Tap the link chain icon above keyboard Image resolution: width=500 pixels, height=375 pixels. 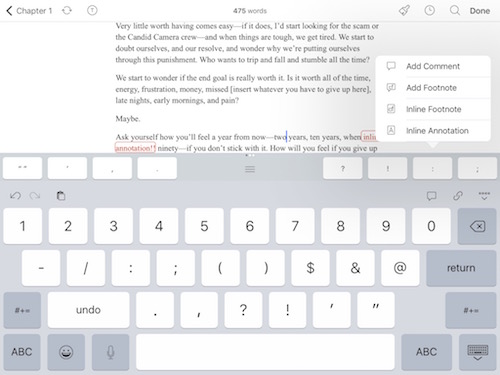458,196
